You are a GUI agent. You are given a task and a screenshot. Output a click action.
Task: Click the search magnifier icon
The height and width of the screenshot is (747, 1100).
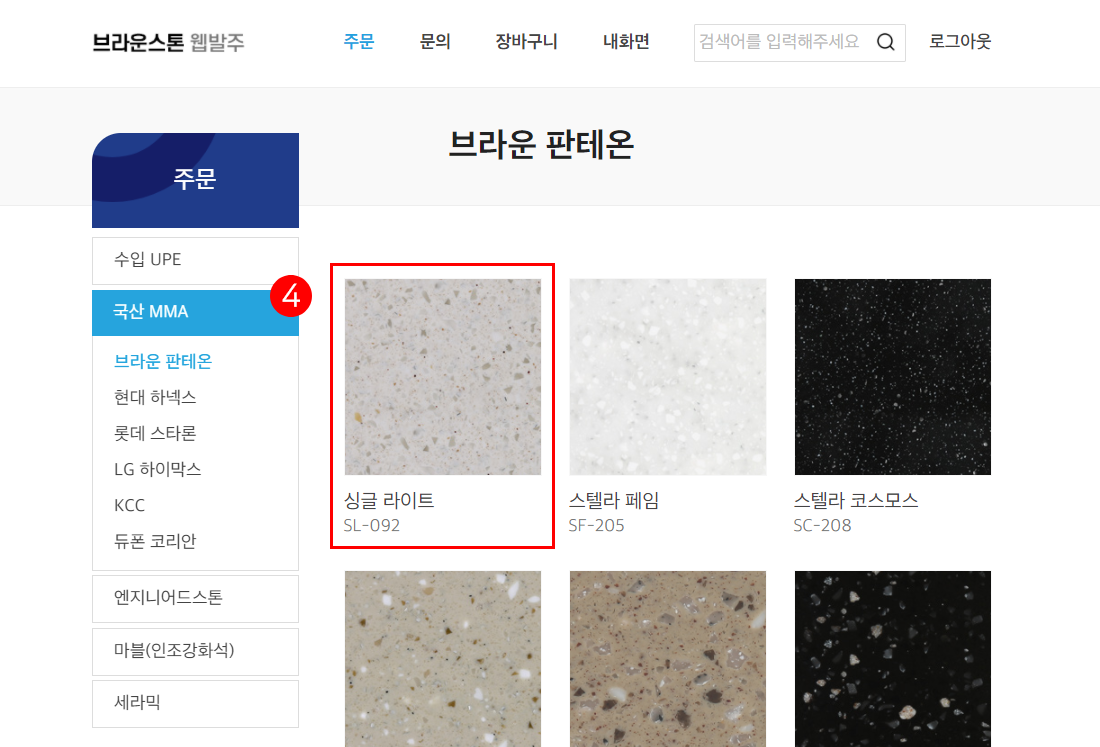click(885, 42)
